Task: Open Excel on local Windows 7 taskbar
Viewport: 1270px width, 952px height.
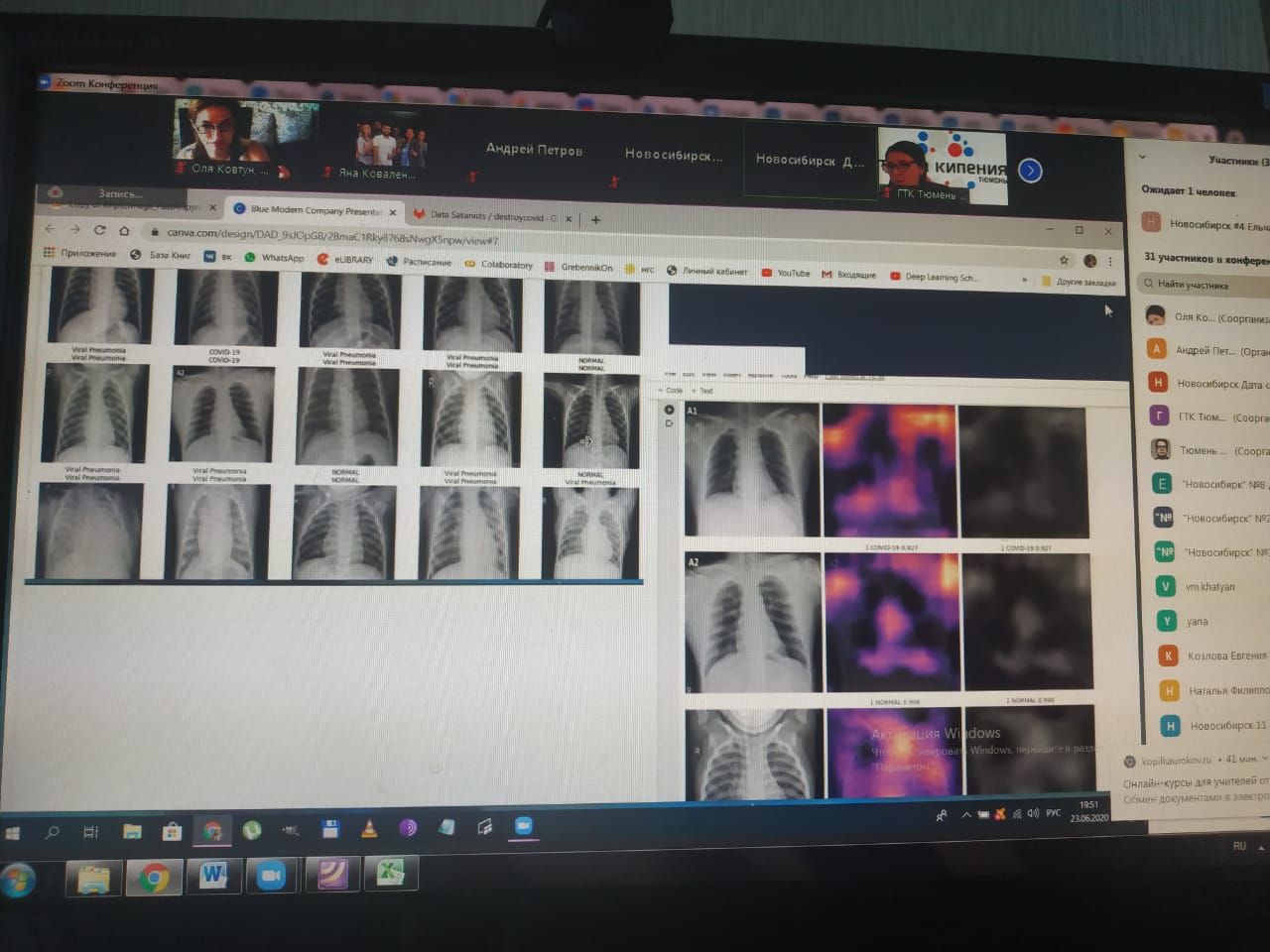Action: [390, 874]
